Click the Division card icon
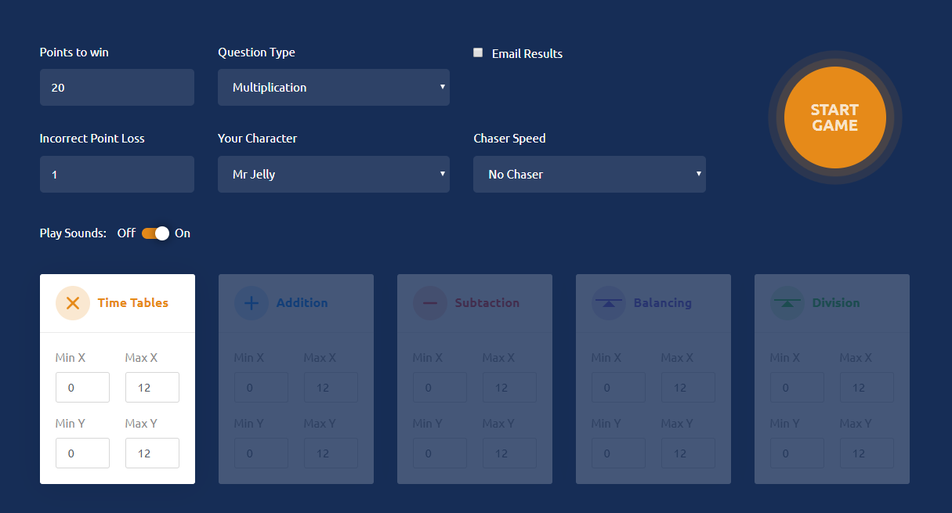The width and height of the screenshot is (952, 513). click(787, 303)
